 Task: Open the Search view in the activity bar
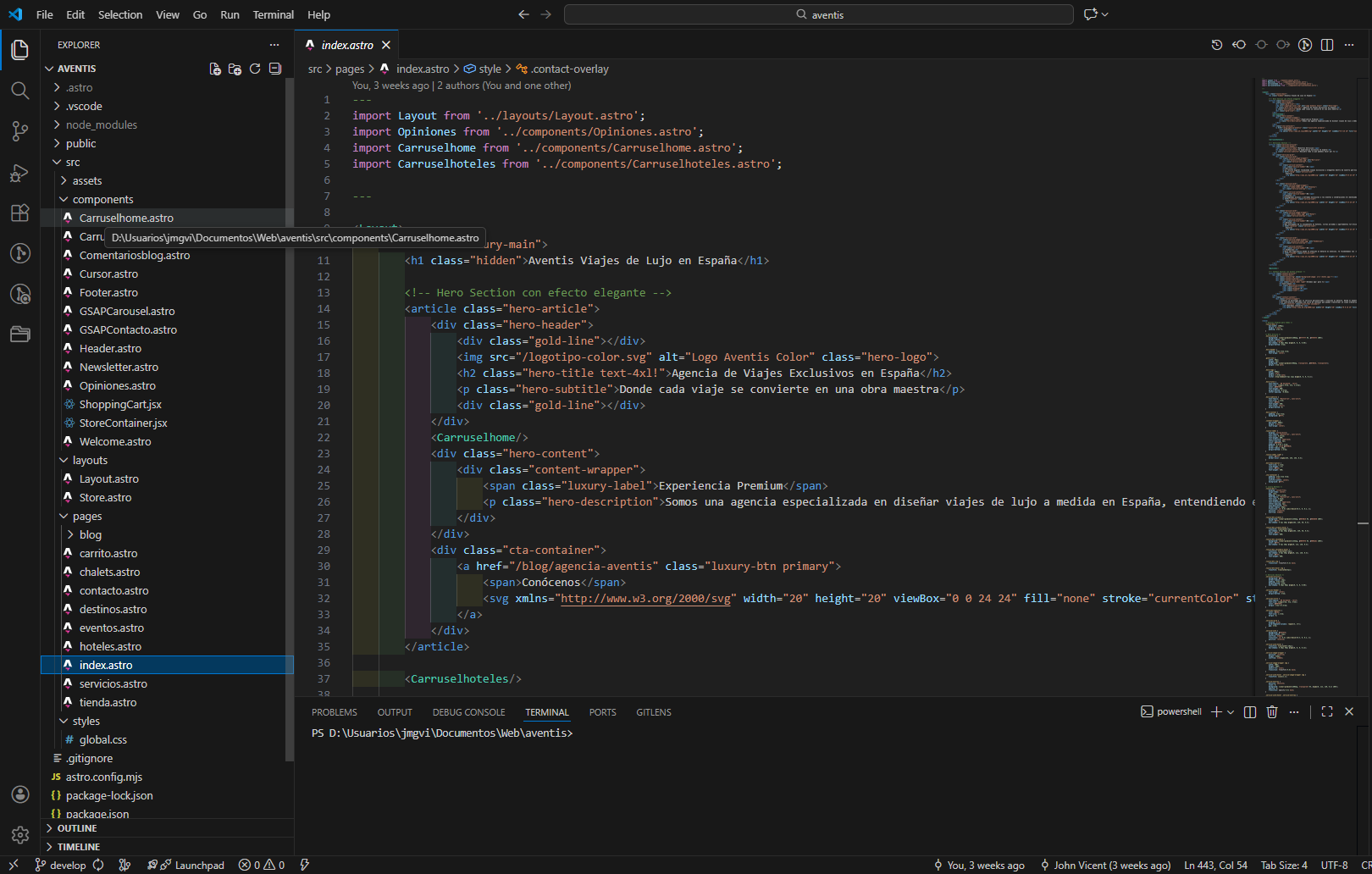pos(19,91)
